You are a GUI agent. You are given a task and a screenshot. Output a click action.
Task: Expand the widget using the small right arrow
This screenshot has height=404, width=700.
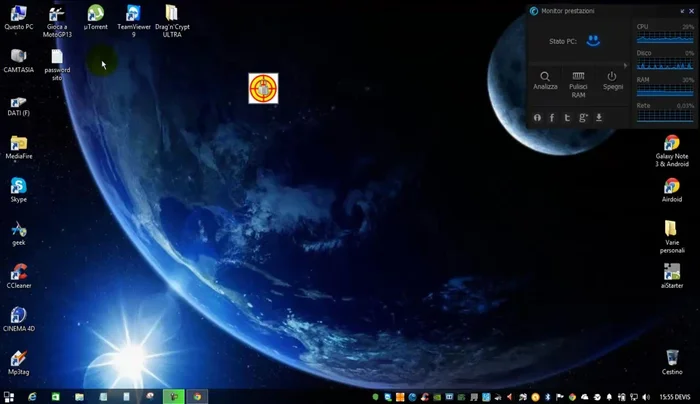click(x=626, y=66)
